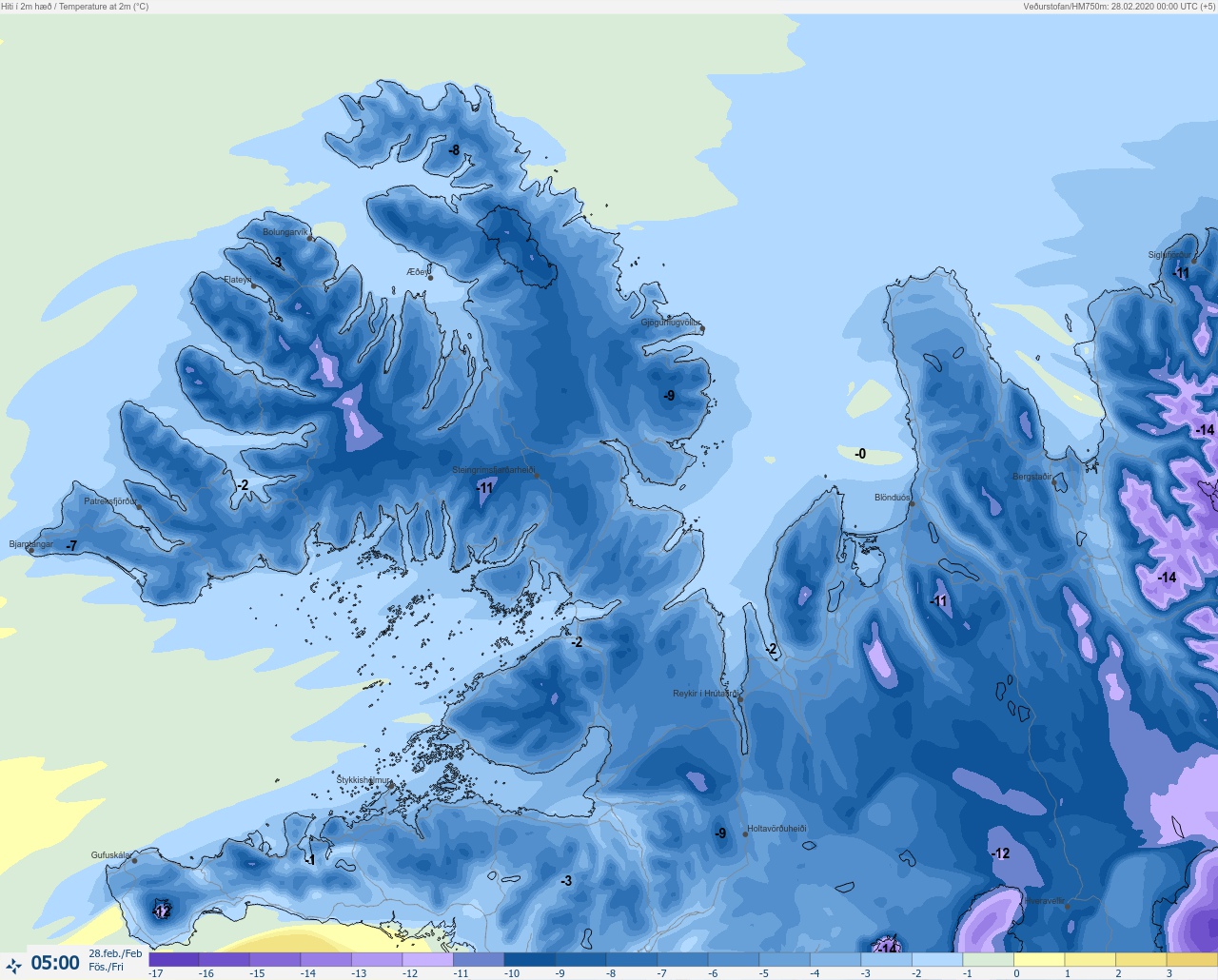This screenshot has height=980, width=1218.
Task: Click the Holtavörðuheiði station label
Action: coord(776,829)
